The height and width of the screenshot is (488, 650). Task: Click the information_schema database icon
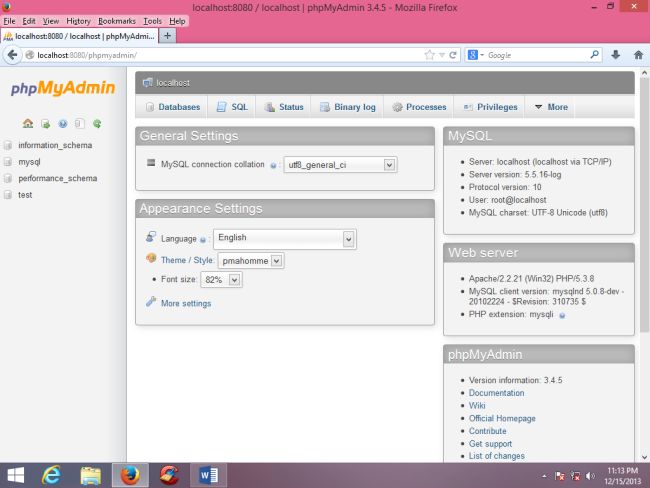point(8,145)
